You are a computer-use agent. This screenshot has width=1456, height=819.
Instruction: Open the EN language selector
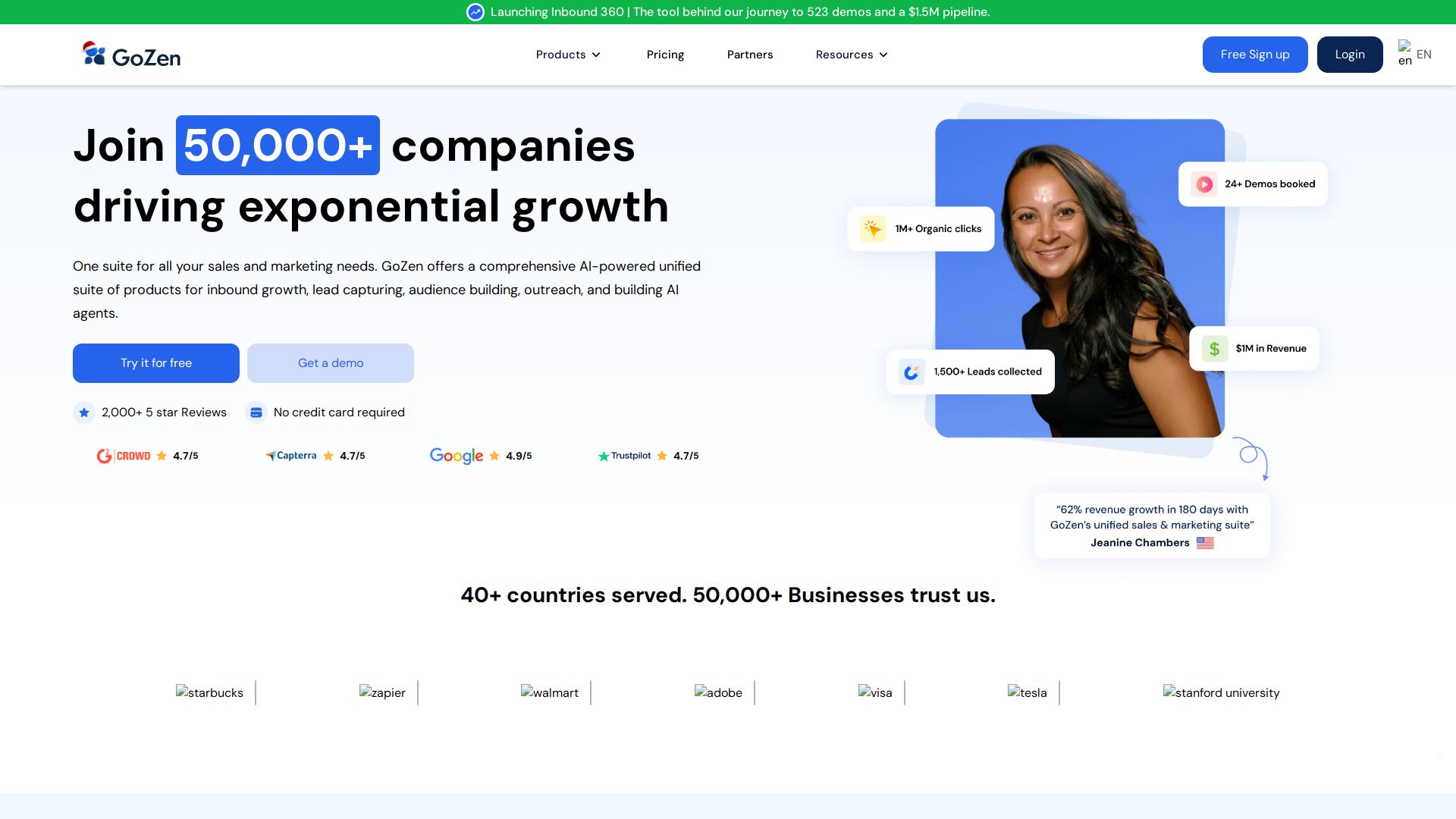click(1415, 55)
